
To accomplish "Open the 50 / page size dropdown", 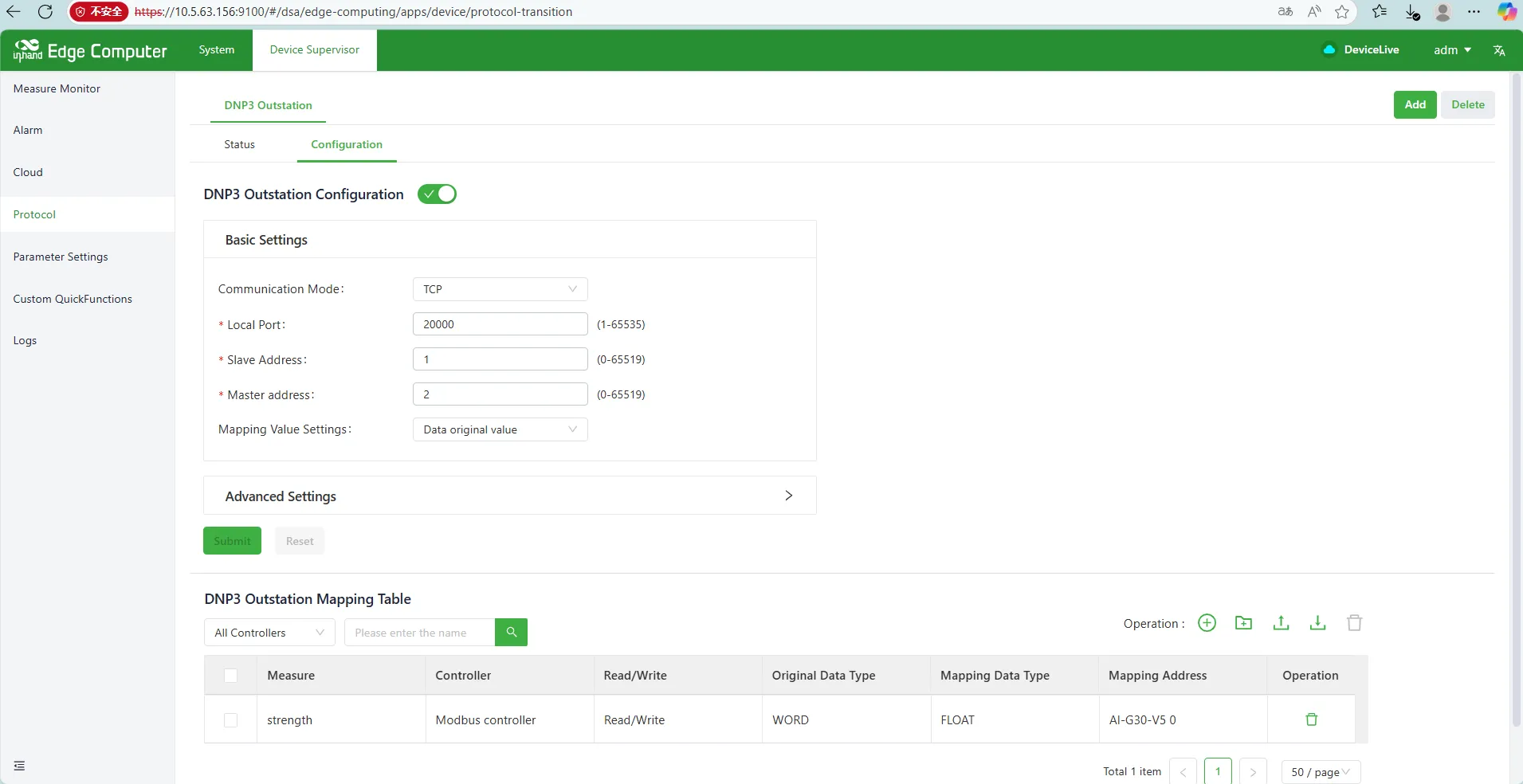I will pos(1321,772).
